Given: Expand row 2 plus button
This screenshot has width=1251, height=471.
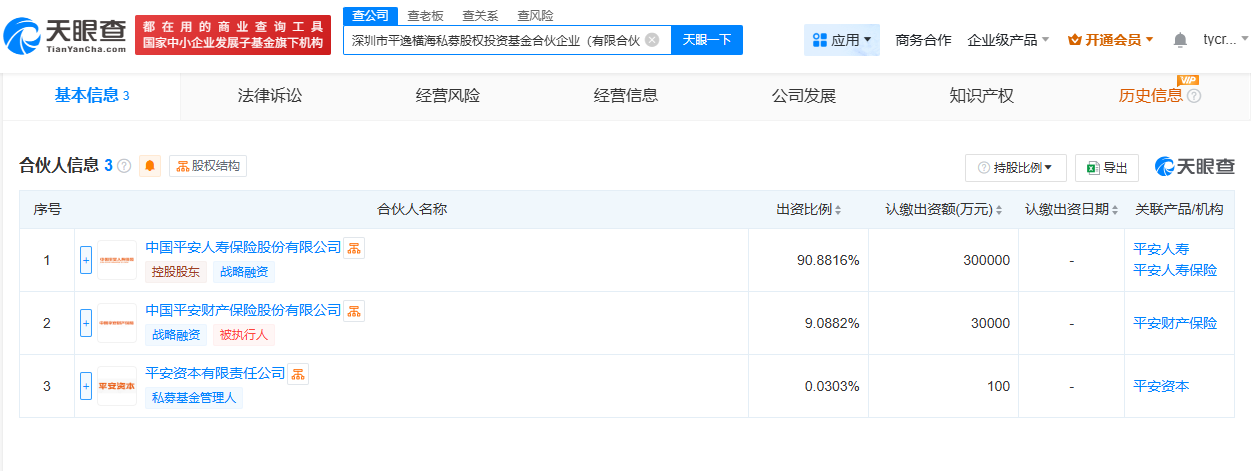Looking at the screenshot, I should click(x=86, y=323).
